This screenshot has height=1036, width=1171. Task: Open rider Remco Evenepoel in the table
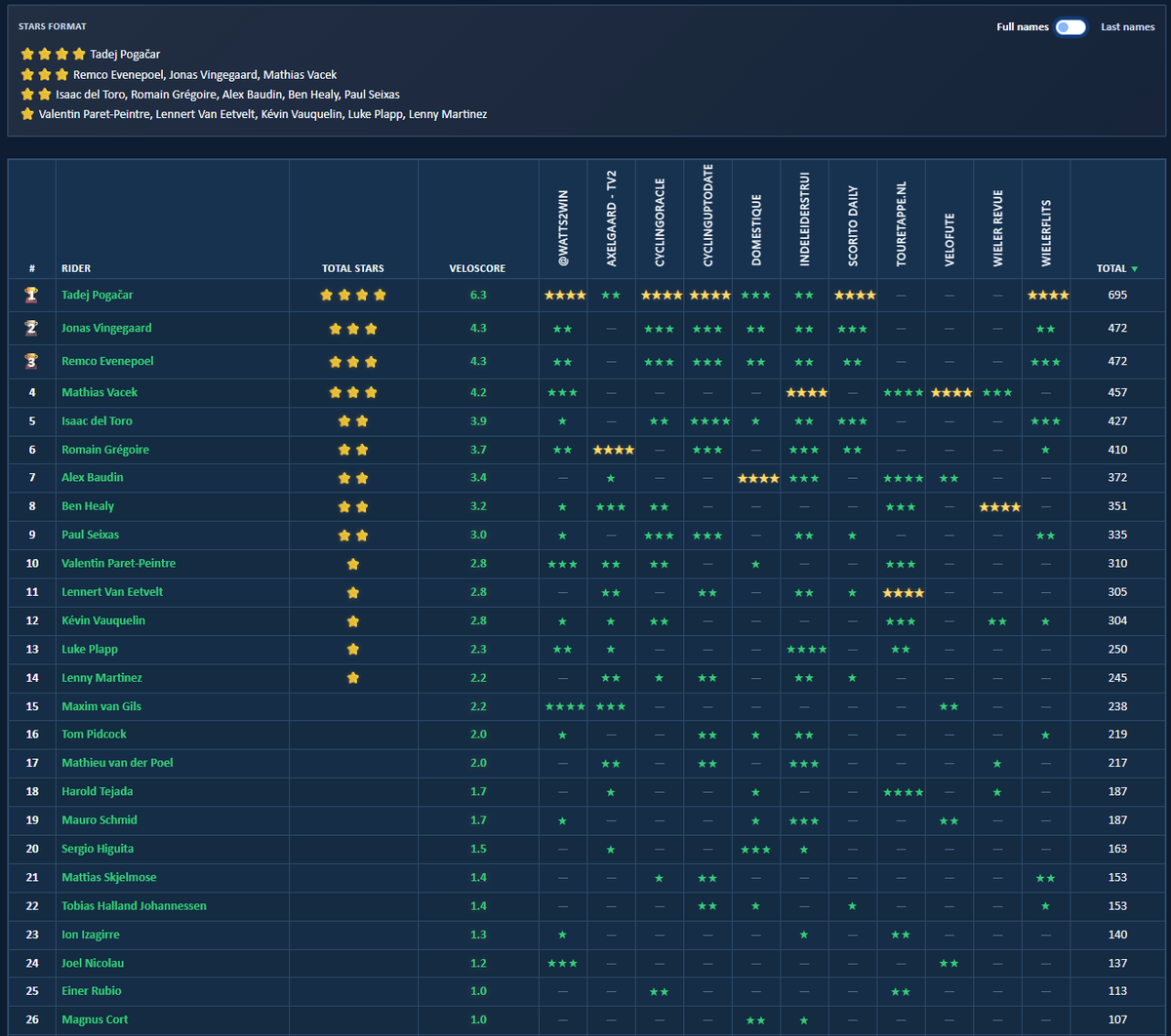coord(107,361)
